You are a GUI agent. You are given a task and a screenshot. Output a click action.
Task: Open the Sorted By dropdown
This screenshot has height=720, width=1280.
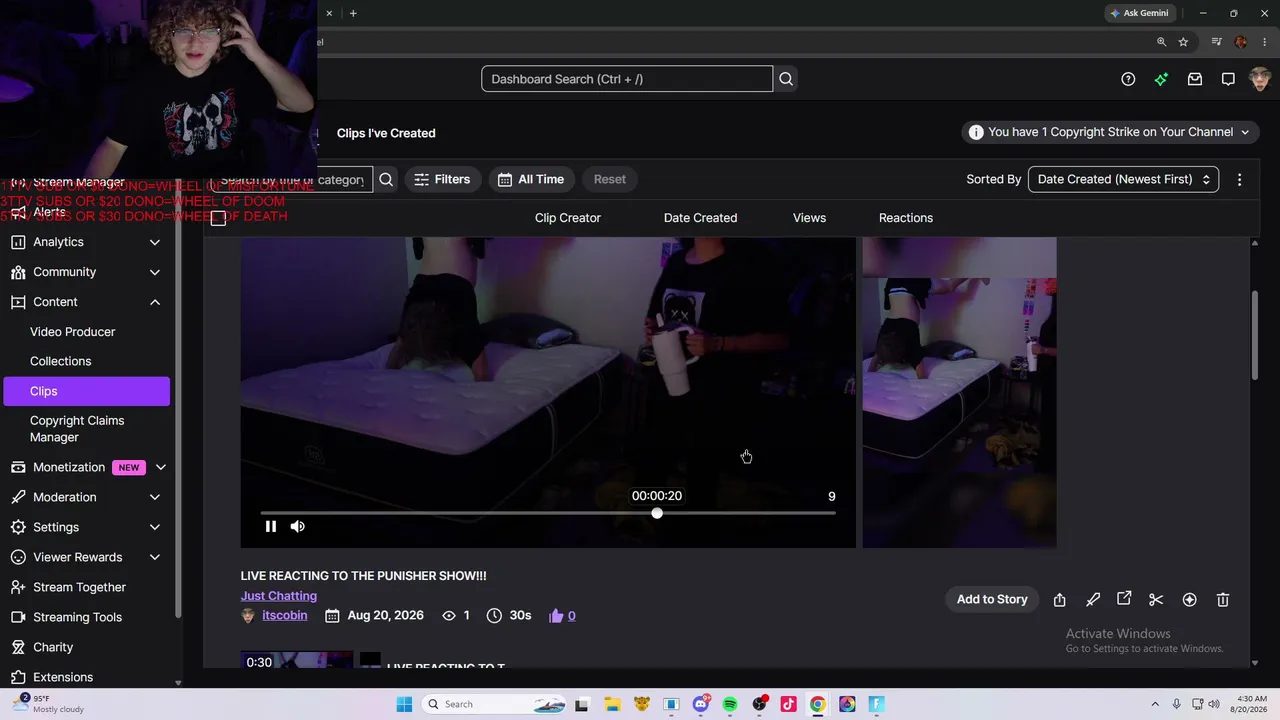[x=1123, y=179]
